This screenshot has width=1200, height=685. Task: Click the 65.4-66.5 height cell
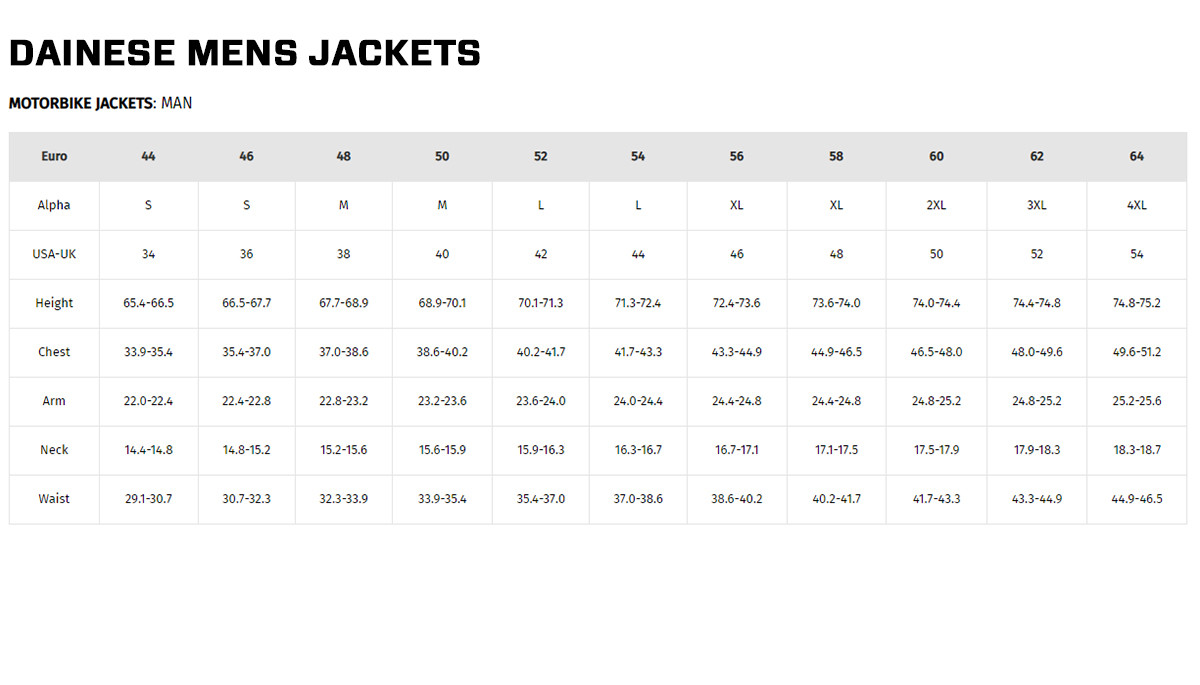(148, 303)
